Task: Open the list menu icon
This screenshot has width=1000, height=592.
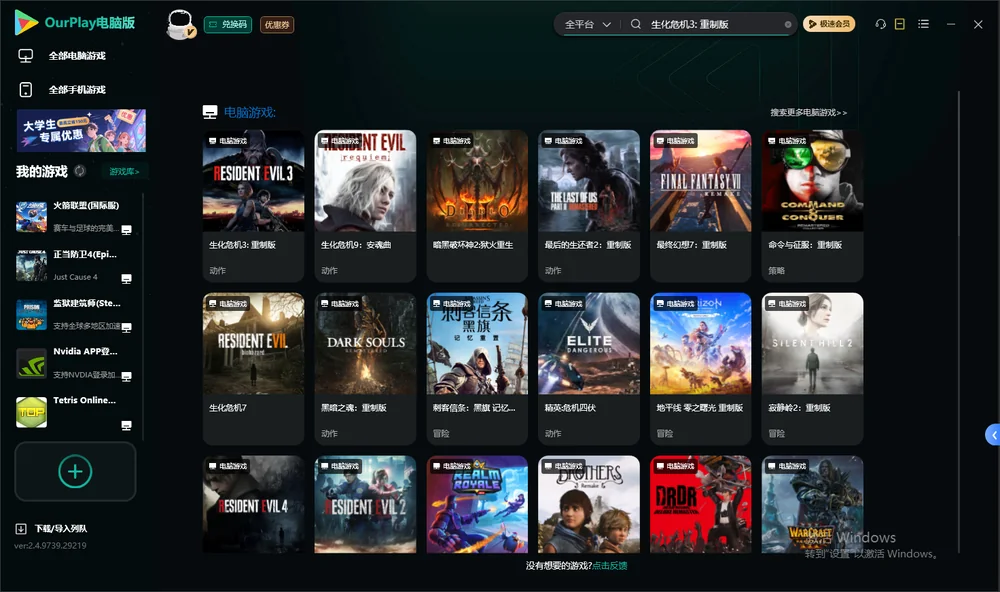Action: 923,24
